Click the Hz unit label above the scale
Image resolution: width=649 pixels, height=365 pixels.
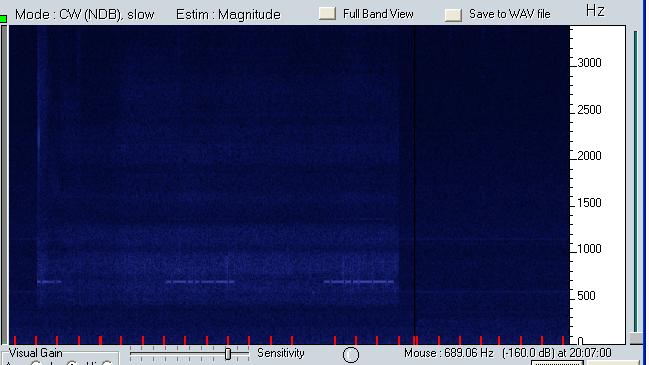coord(595,10)
